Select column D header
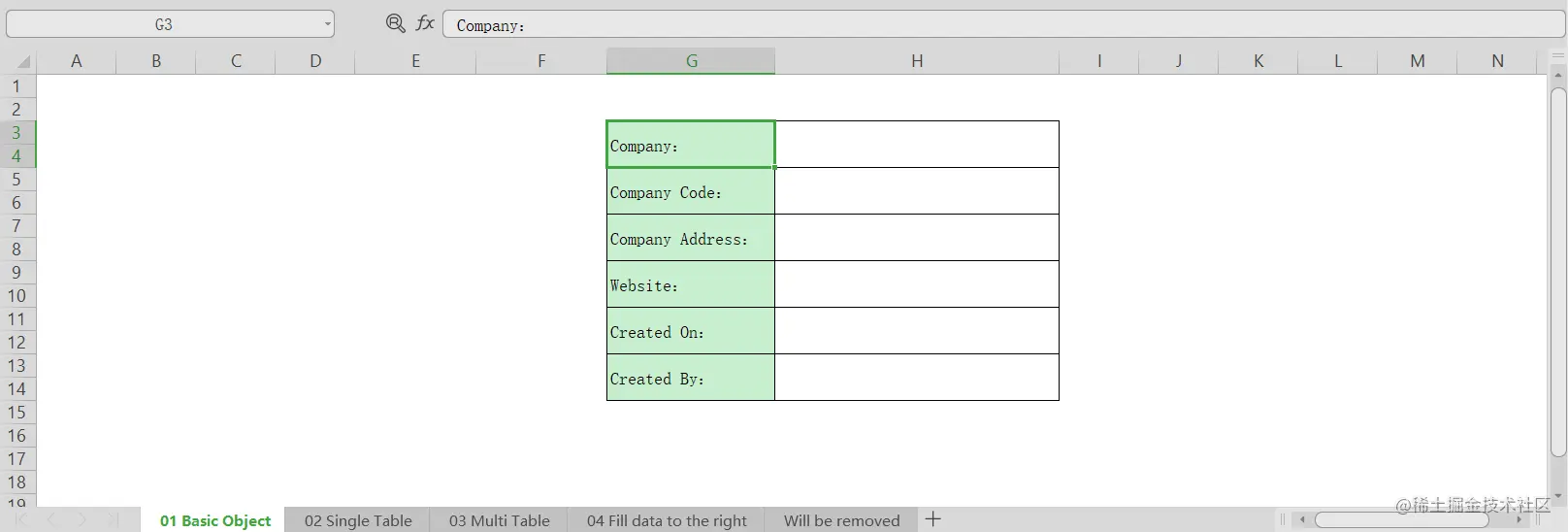Viewport: 1568px width, 532px height. [x=315, y=61]
